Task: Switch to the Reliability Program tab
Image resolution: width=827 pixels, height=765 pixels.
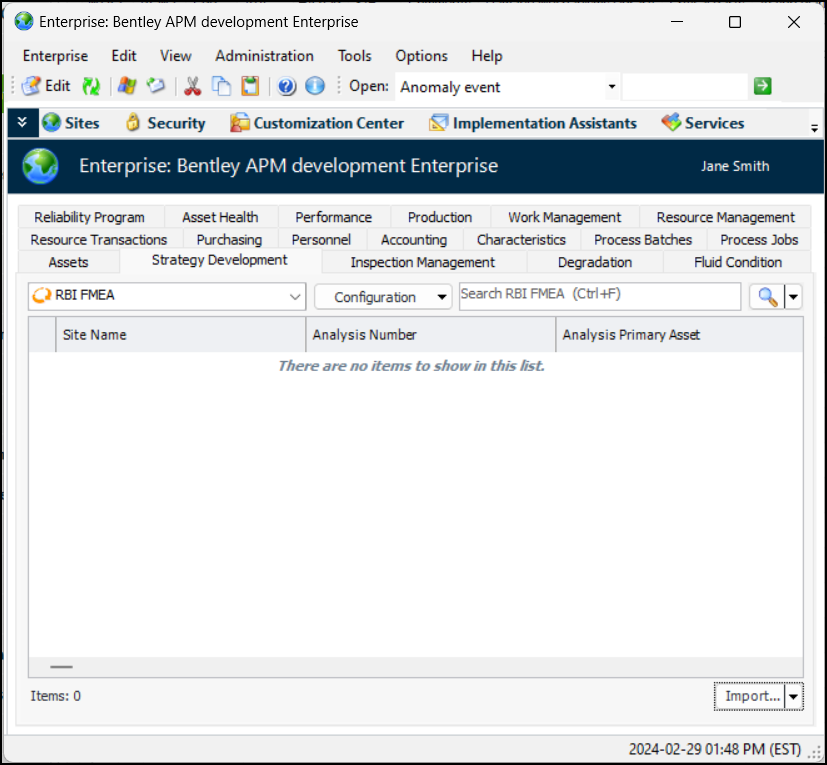Action: [x=90, y=217]
